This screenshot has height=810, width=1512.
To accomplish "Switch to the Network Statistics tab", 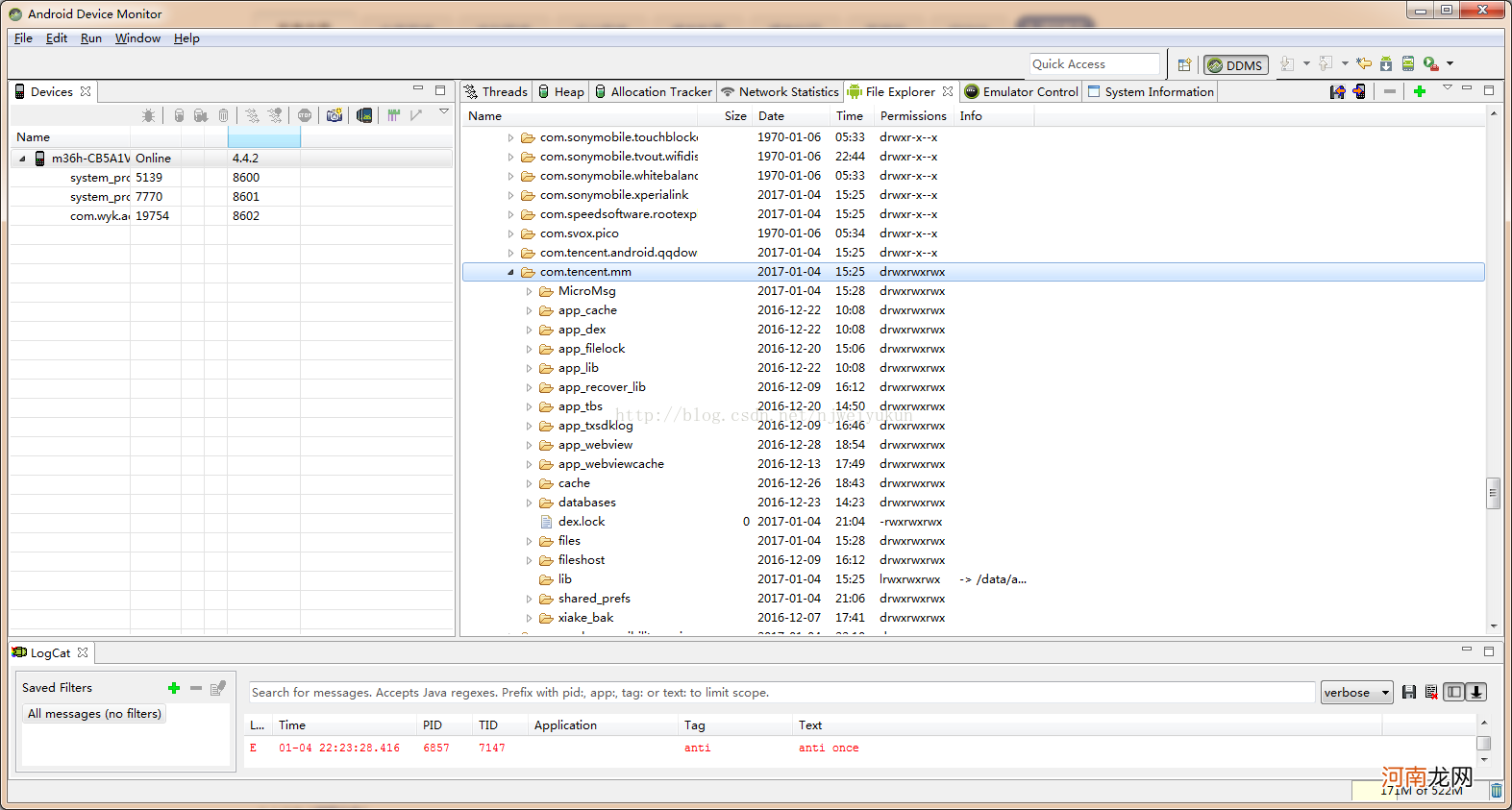I will [x=780, y=91].
